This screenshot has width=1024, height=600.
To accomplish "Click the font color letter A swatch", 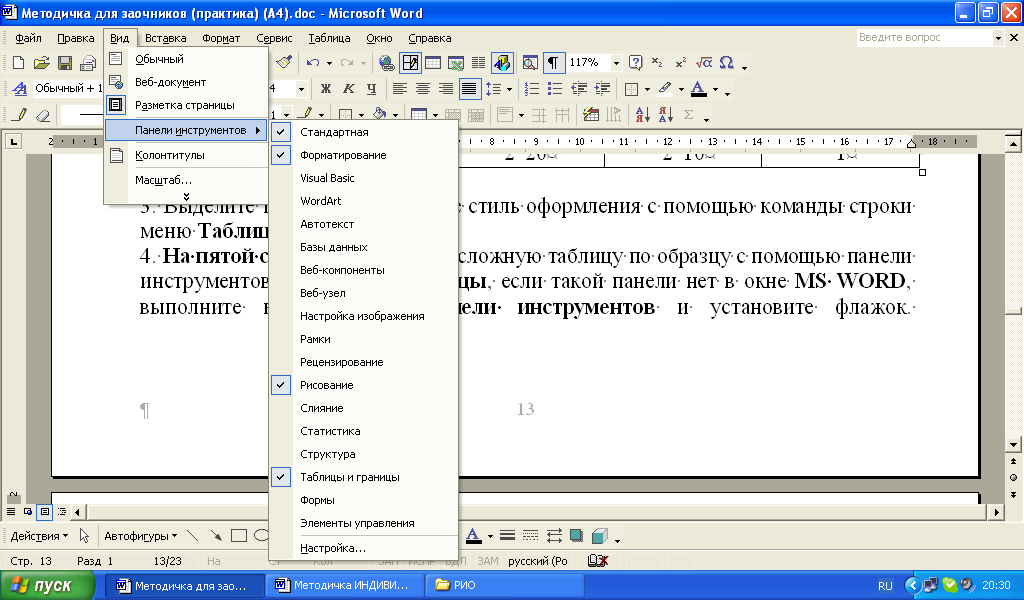I will click(697, 89).
